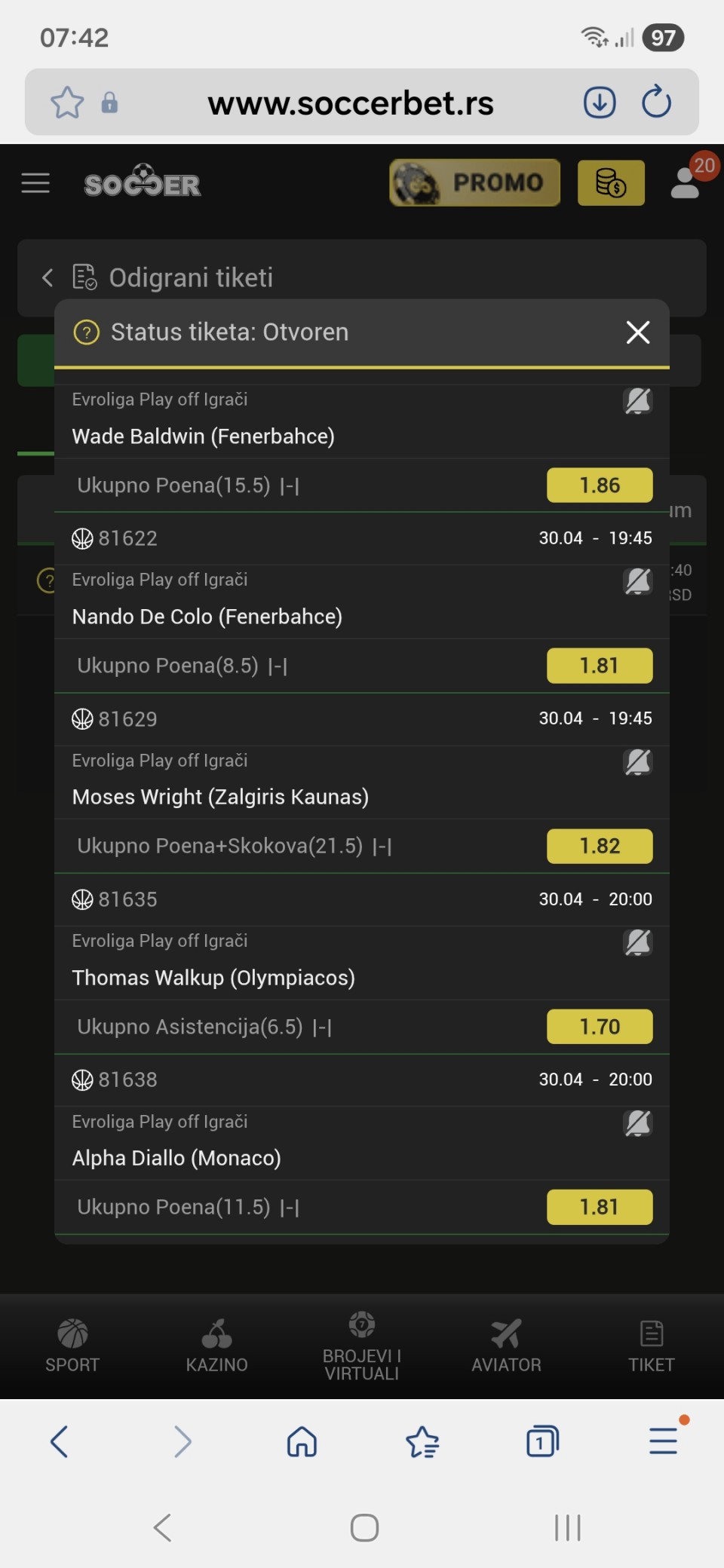Open the hamburger menu in site header
This screenshot has width=724, height=1568.
tap(35, 183)
